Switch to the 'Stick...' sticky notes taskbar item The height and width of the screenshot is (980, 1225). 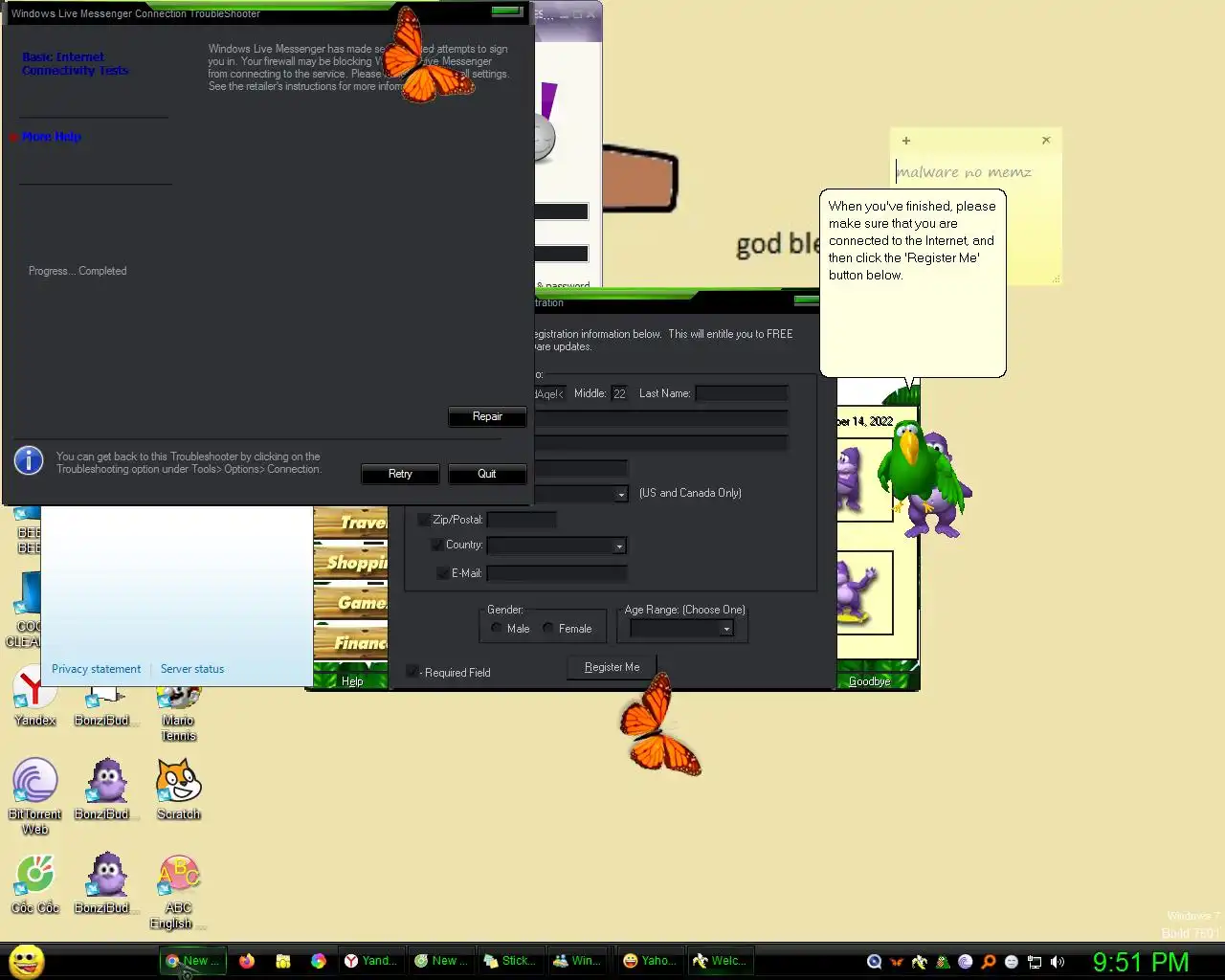(510, 961)
